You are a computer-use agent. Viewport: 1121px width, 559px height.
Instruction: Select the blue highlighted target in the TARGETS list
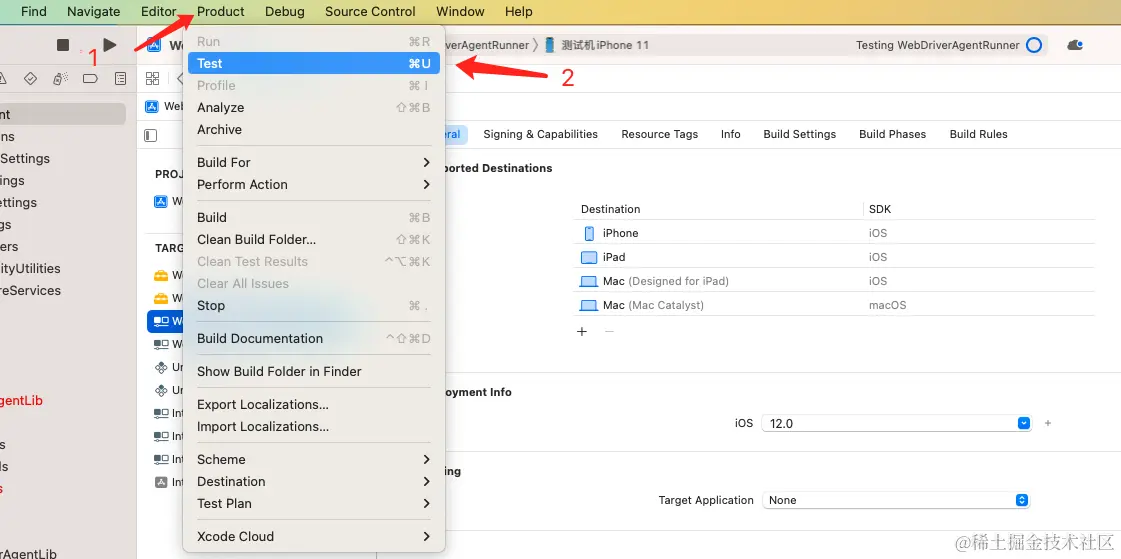point(166,321)
